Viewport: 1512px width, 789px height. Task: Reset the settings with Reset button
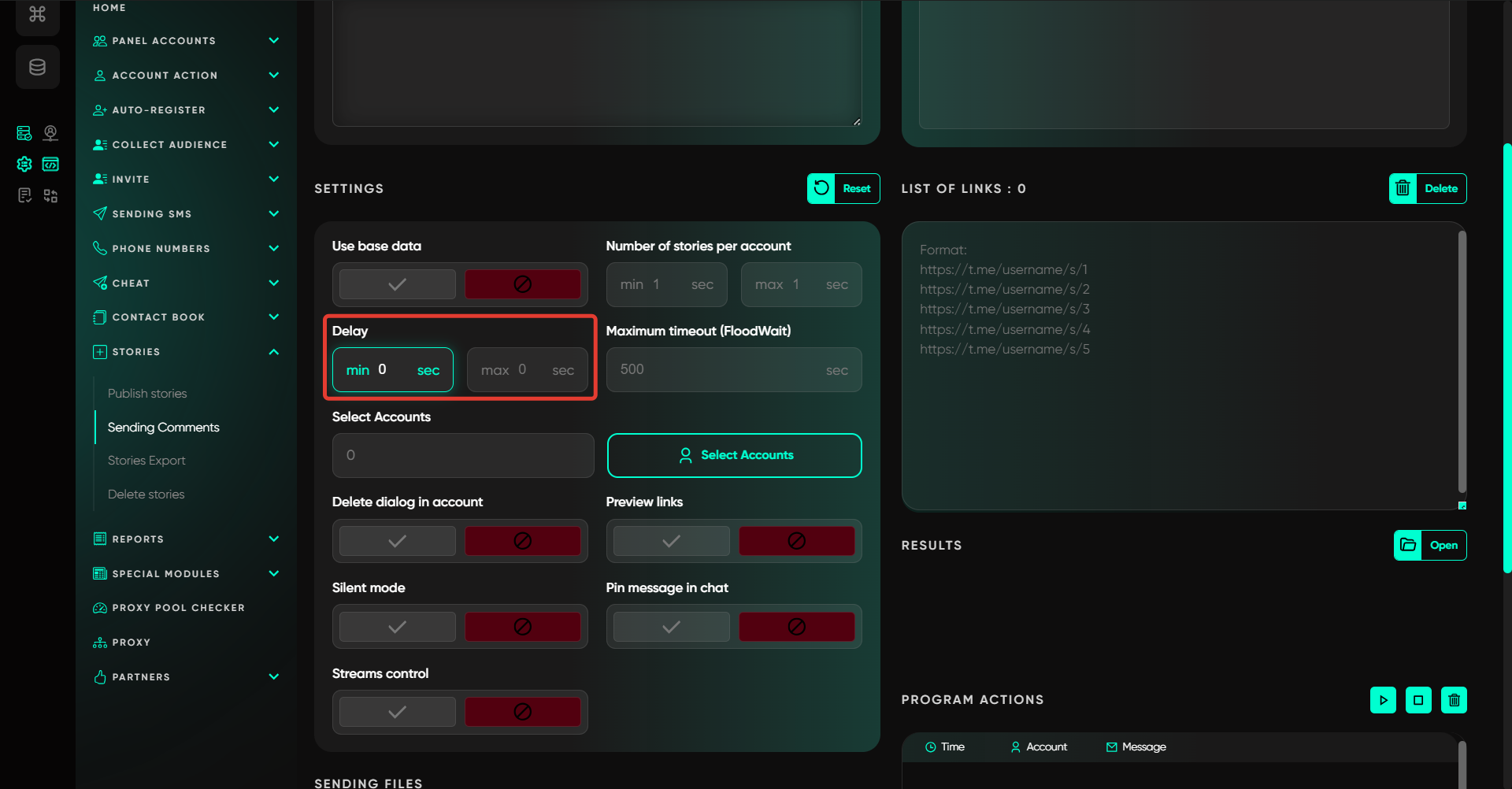[843, 189]
